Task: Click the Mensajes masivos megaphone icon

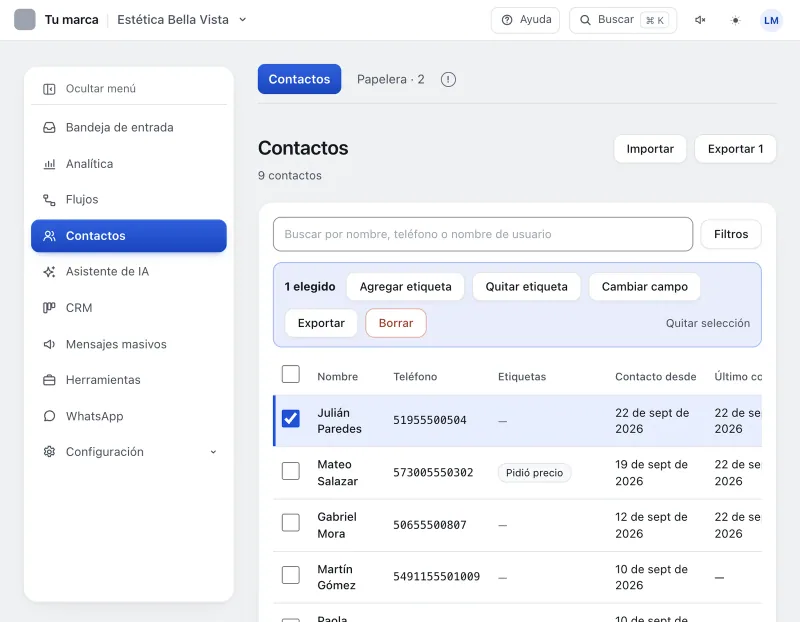Action: (49, 344)
